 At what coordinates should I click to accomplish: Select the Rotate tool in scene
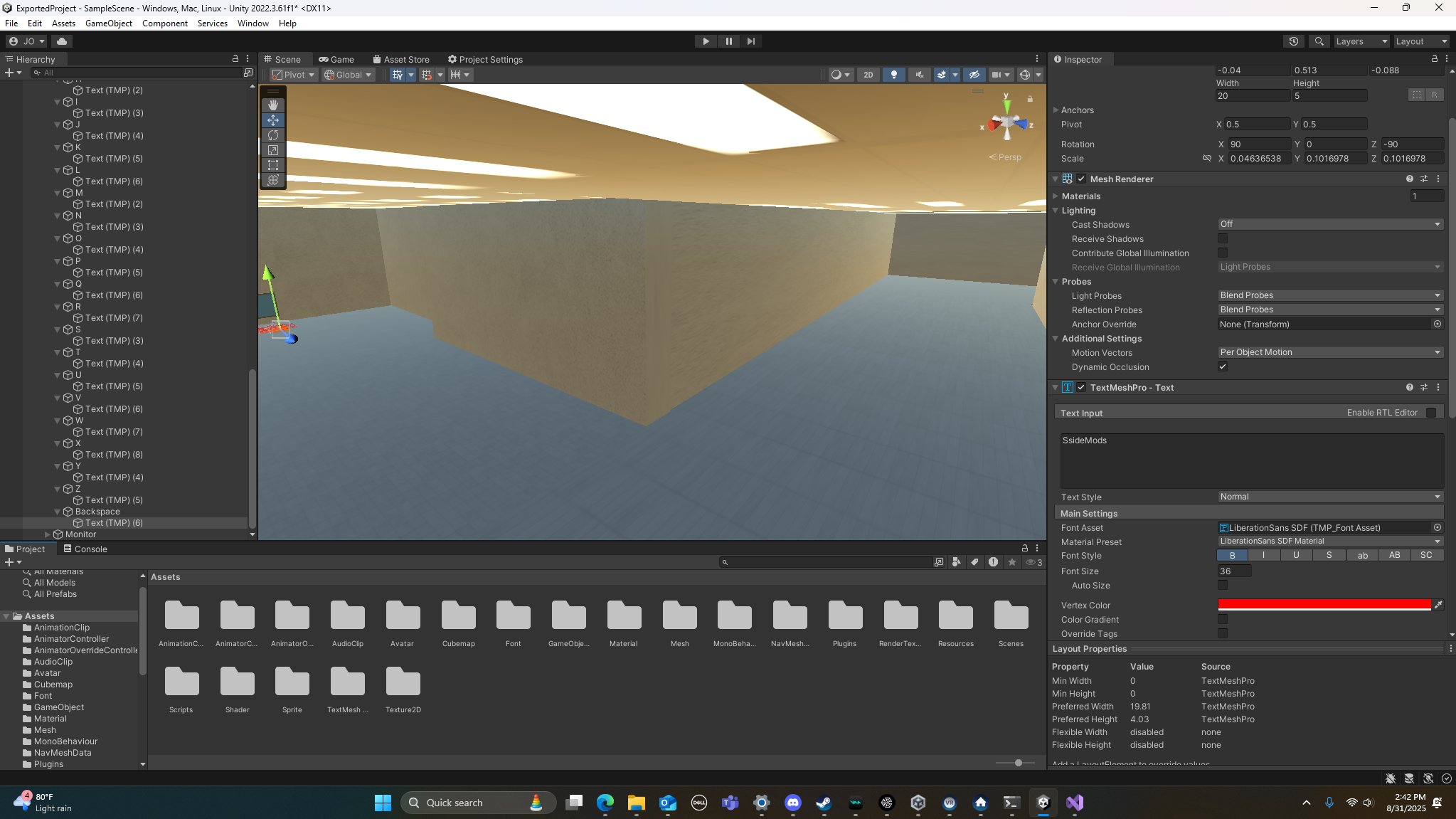(x=273, y=135)
